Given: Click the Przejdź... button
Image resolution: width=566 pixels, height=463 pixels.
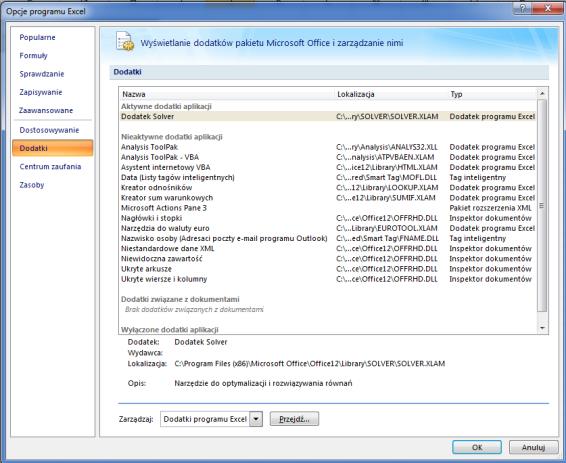Looking at the screenshot, I should (294, 419).
